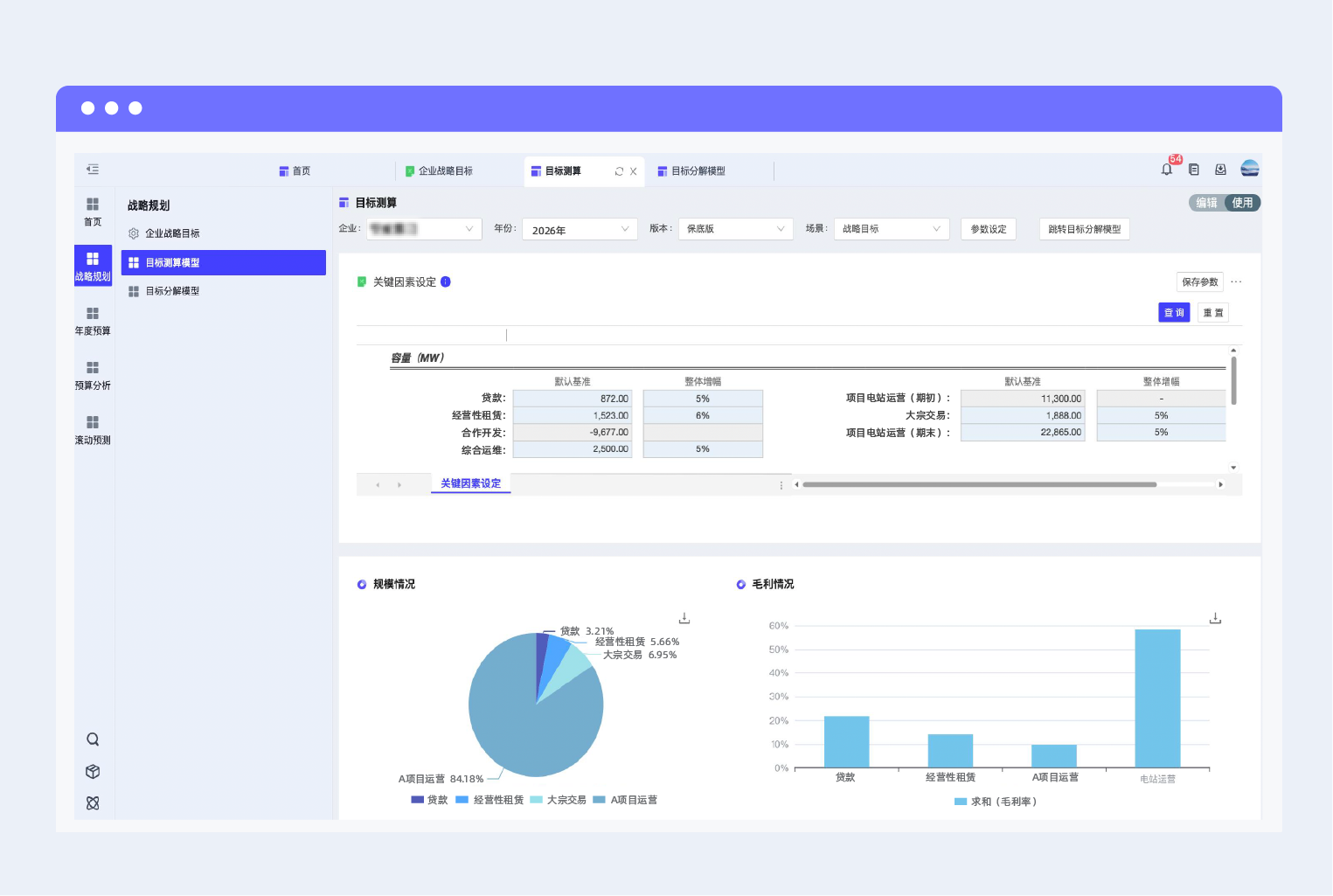Image resolution: width=1333 pixels, height=896 pixels.
Task: Open the user avatar menu
Action: coord(1250,169)
